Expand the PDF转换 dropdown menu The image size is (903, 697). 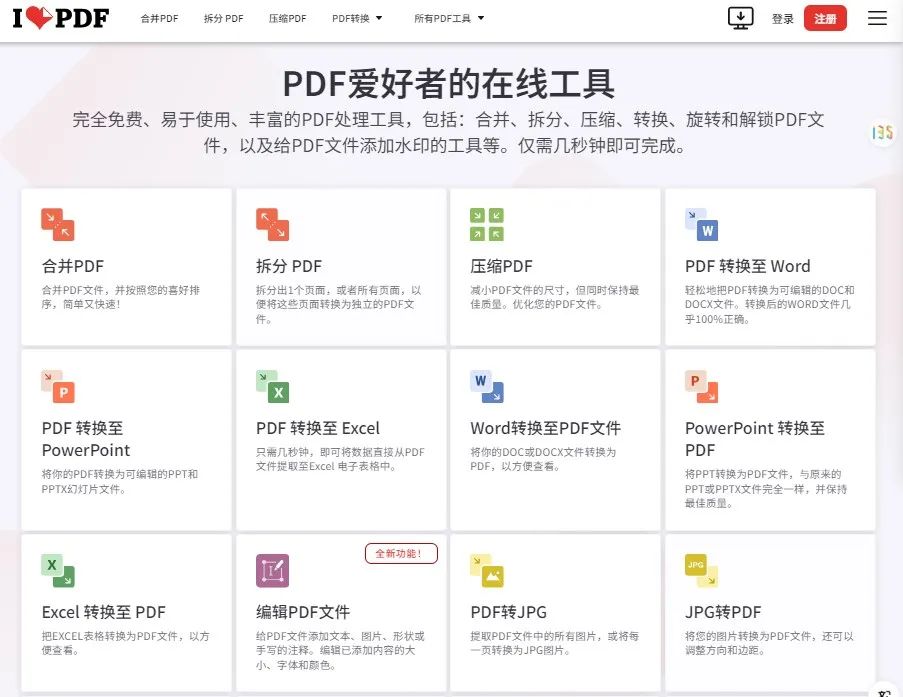tap(357, 18)
